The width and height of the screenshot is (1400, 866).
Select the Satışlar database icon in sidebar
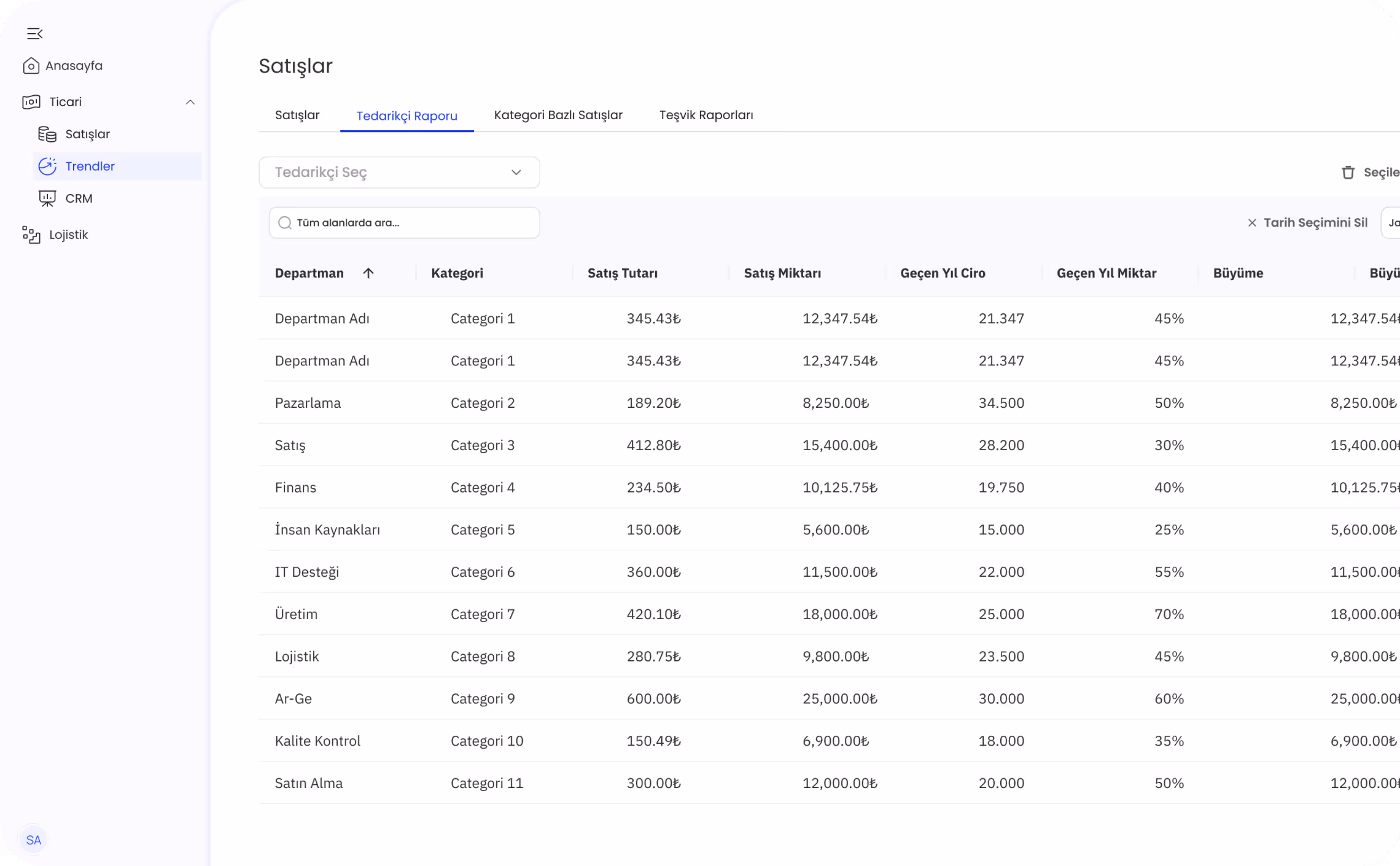[47, 134]
